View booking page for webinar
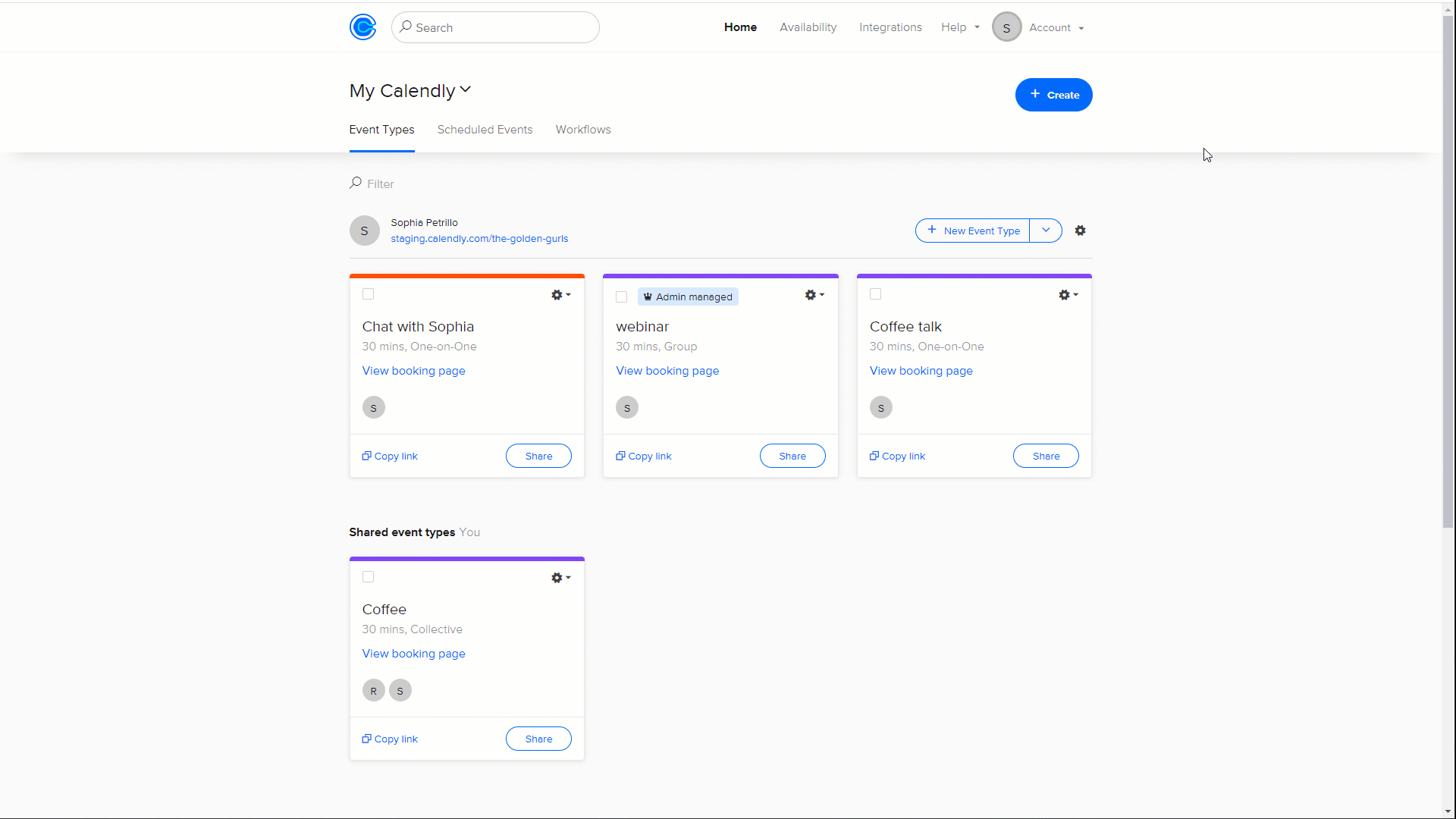Screen dimensions: 1456x819 (x=667, y=371)
